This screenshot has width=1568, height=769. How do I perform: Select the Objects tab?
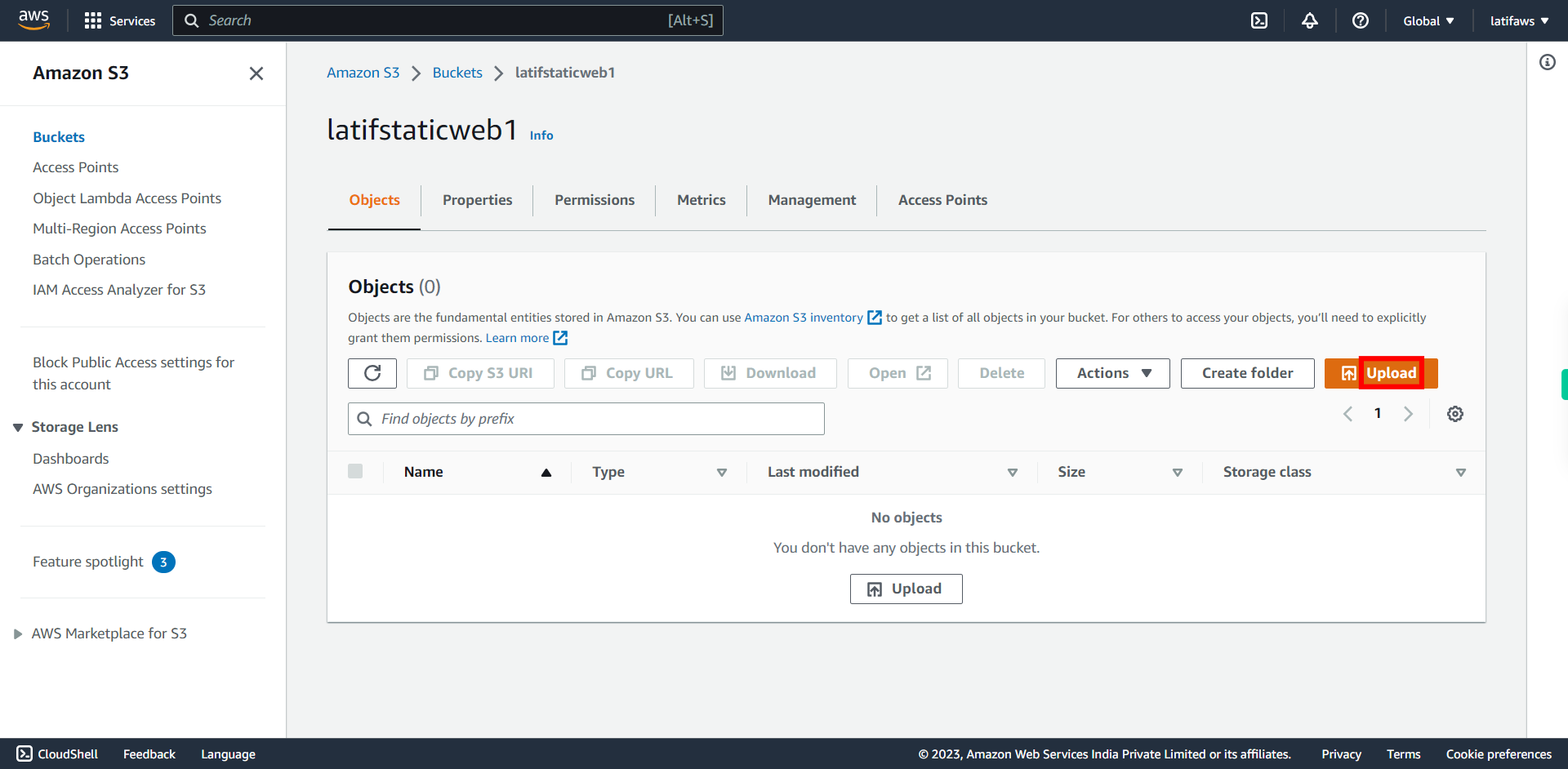374,200
